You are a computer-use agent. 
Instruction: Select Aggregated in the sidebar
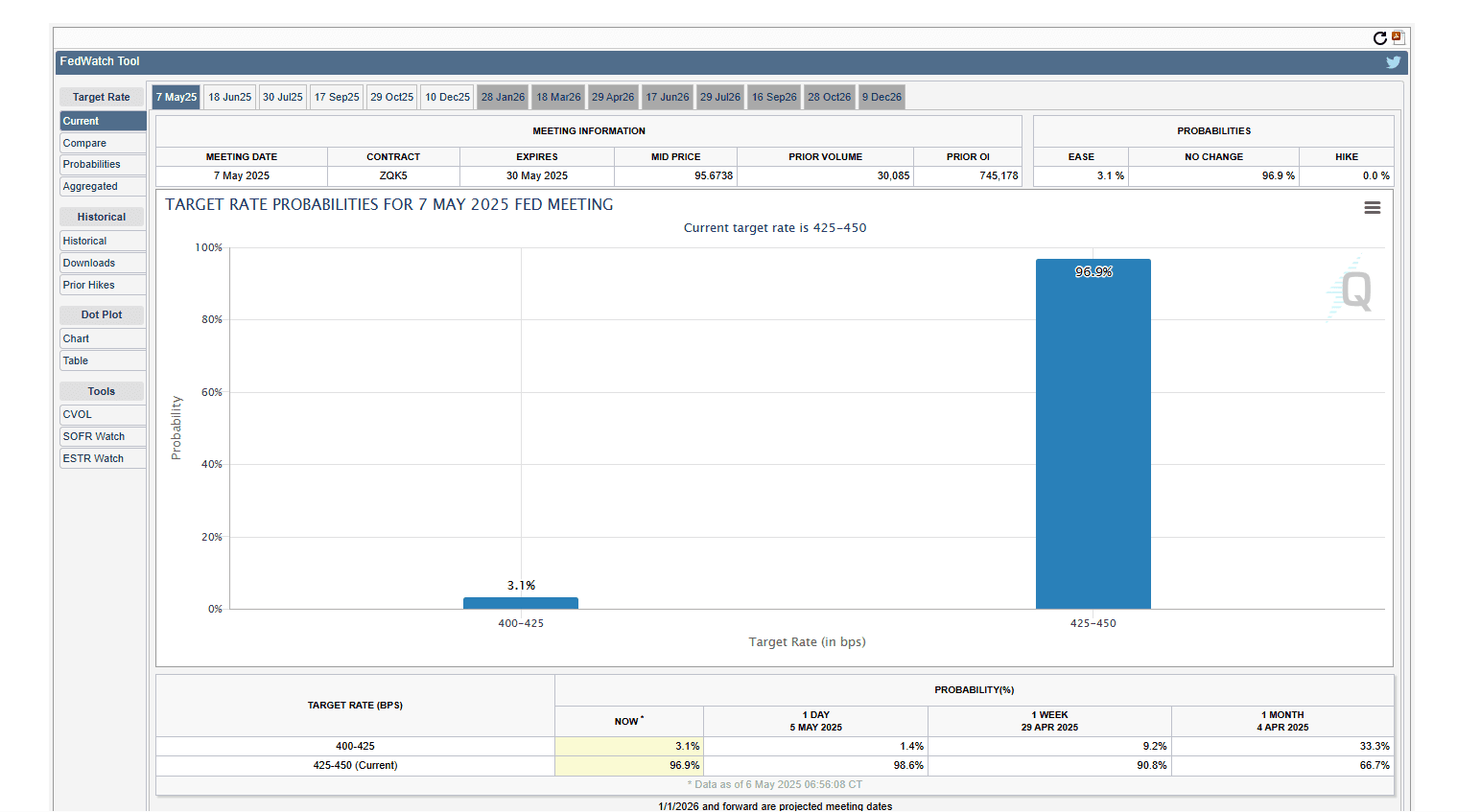tap(102, 187)
